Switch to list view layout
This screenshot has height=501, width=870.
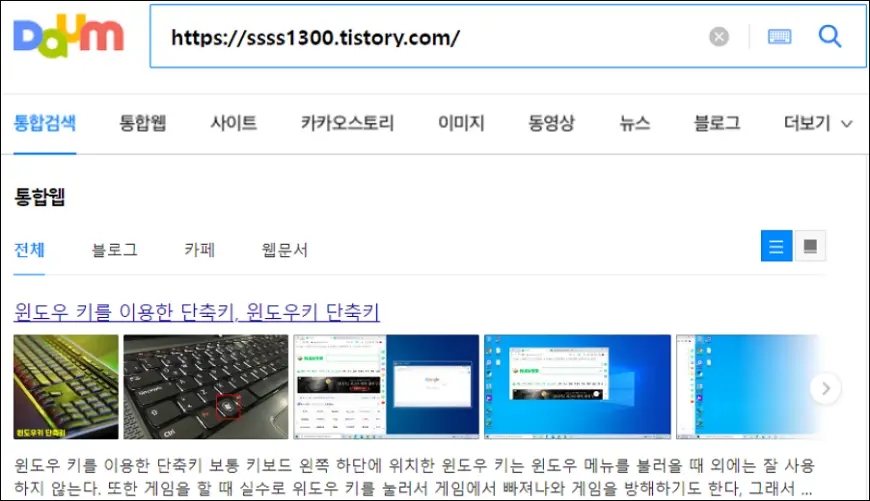tap(777, 246)
